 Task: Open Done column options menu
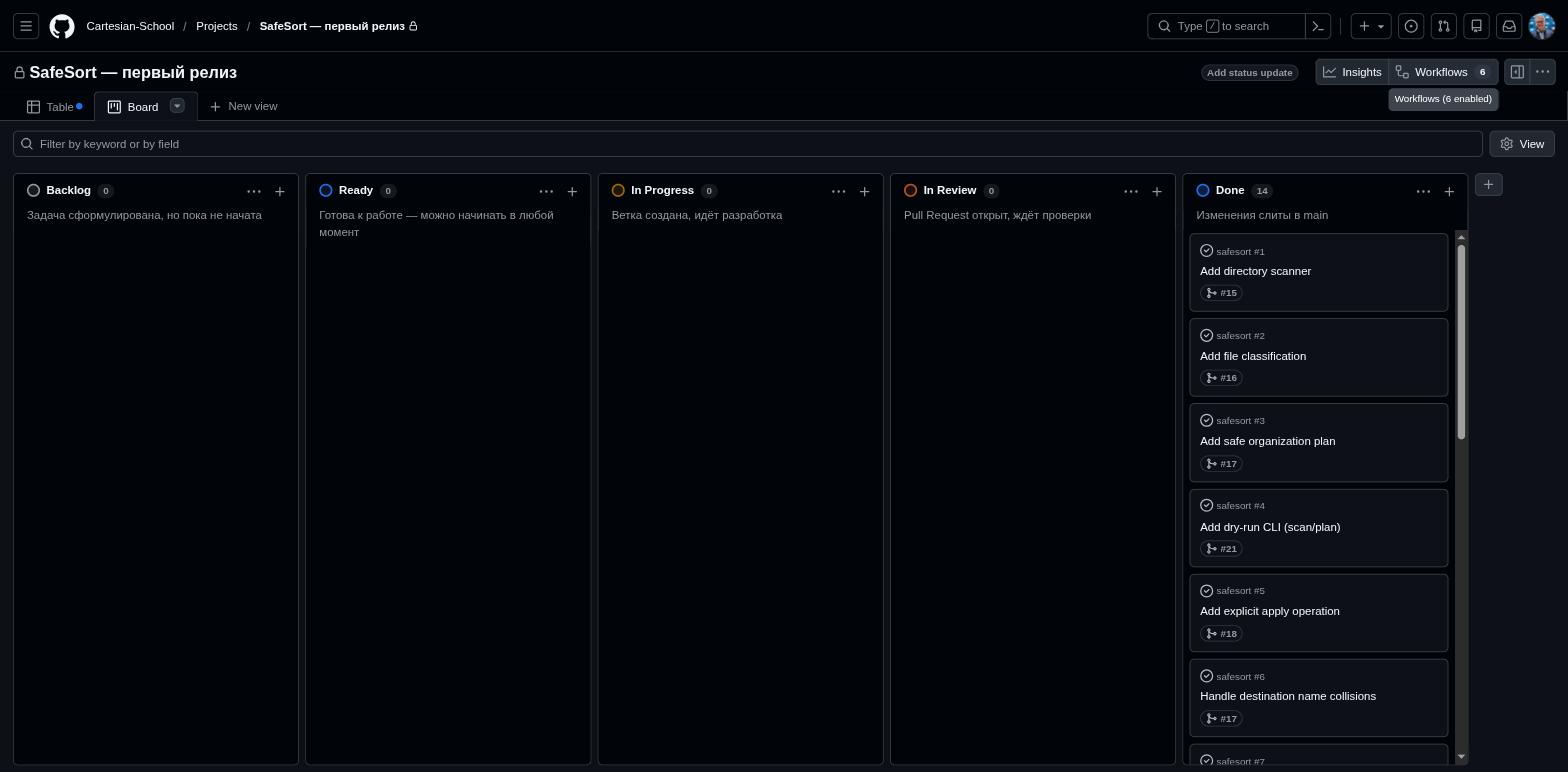pyautogui.click(x=1423, y=191)
